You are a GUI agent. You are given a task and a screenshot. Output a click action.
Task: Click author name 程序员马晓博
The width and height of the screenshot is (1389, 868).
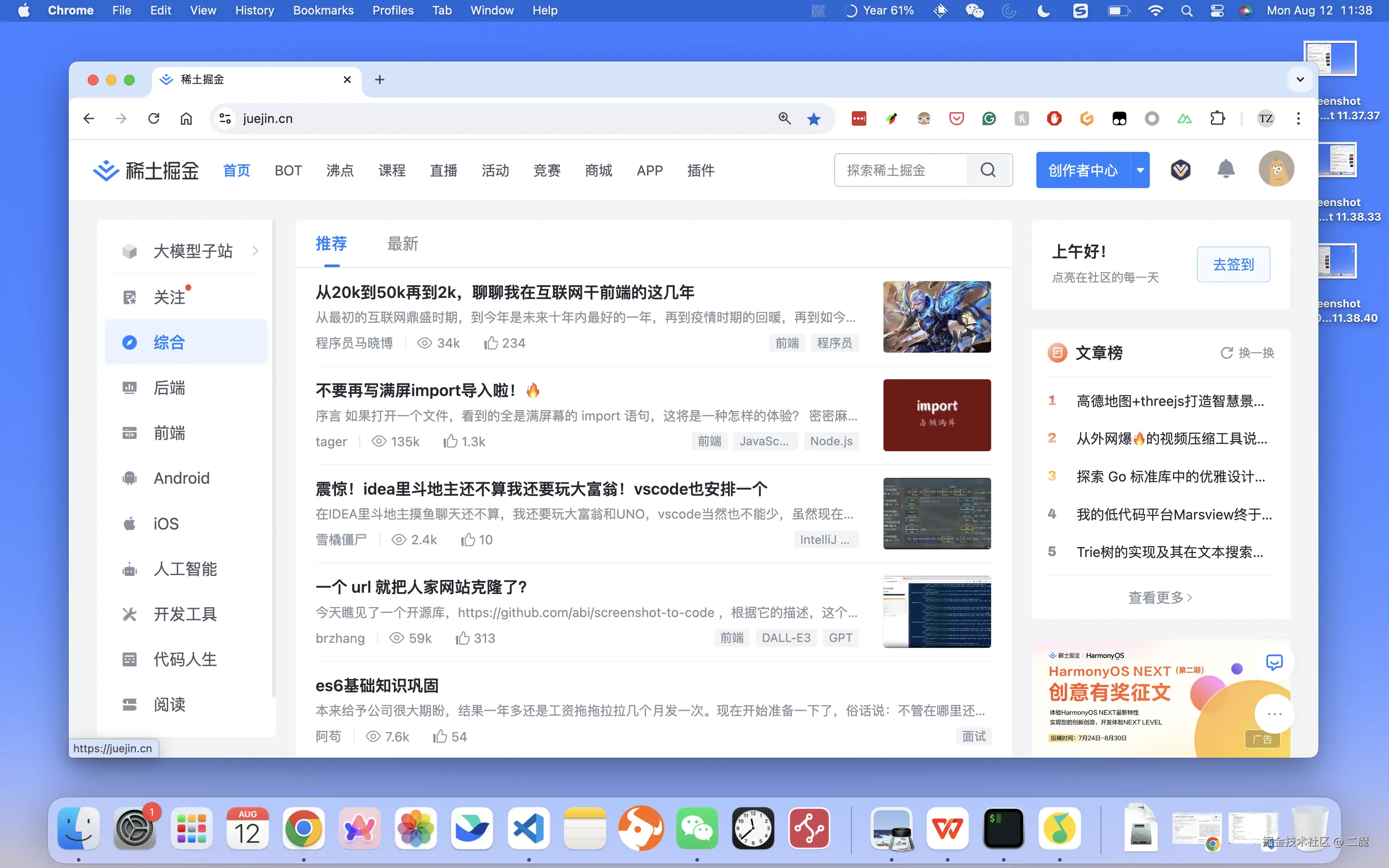pyautogui.click(x=354, y=343)
